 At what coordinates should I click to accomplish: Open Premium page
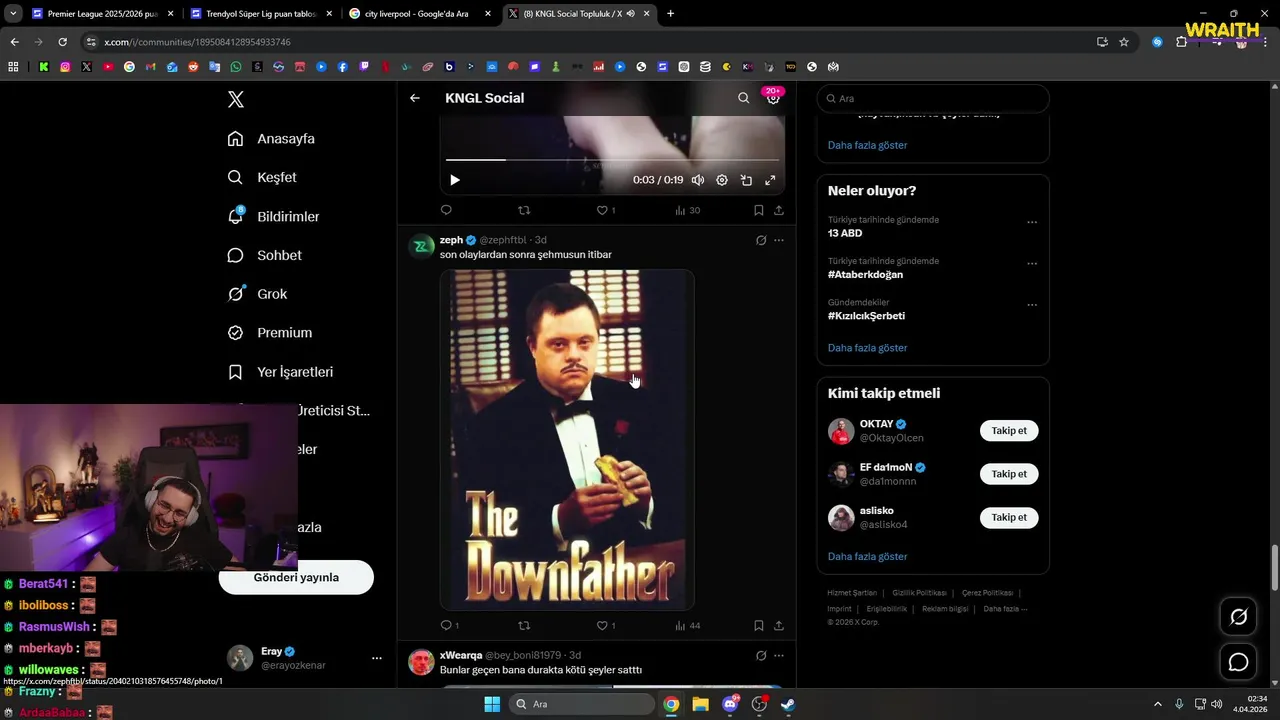(x=269, y=333)
